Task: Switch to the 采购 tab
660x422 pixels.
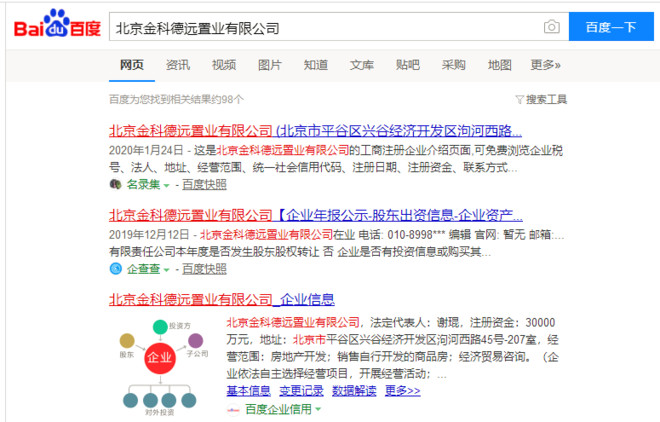Action: point(453,65)
